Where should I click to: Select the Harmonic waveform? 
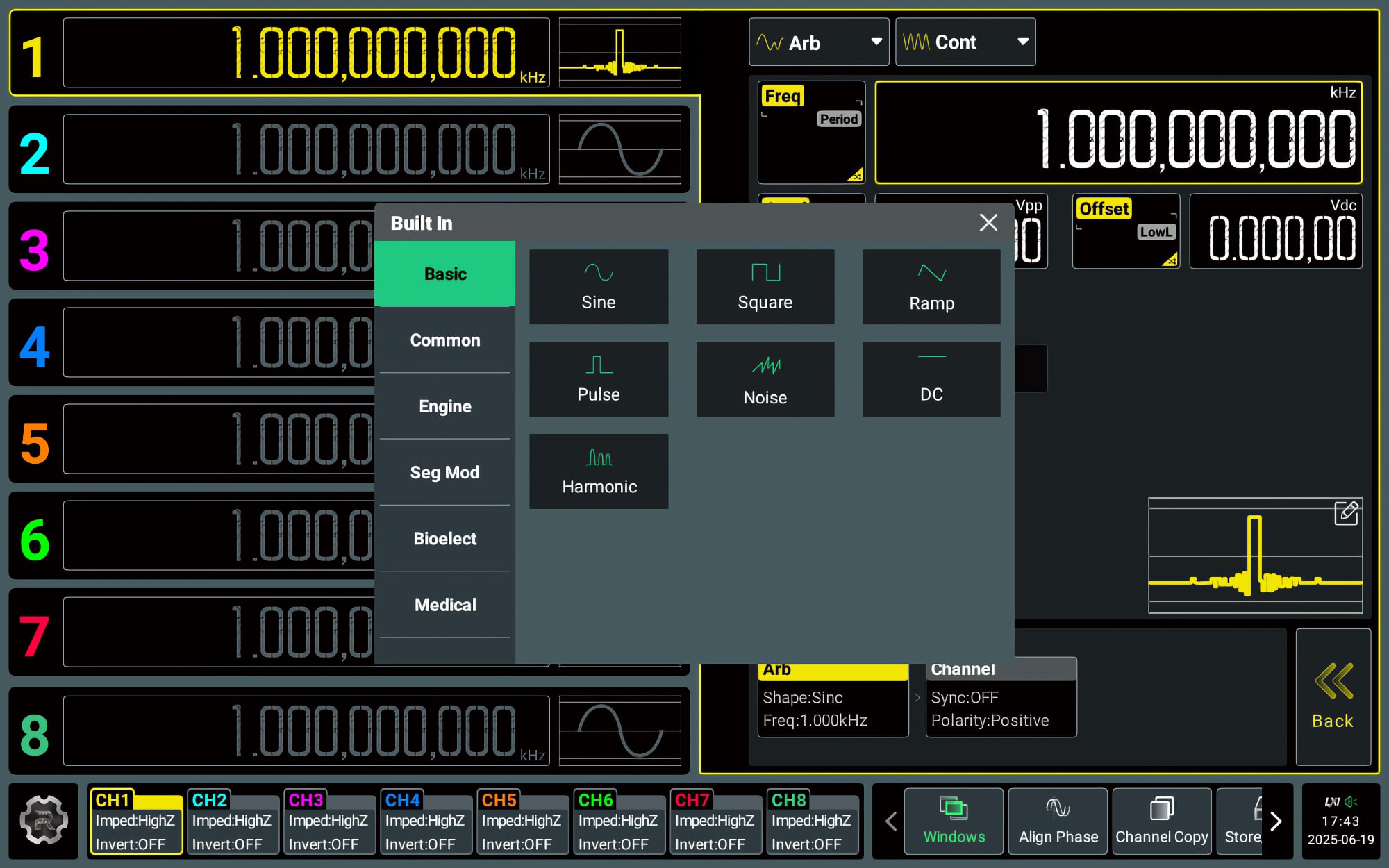pyautogui.click(x=599, y=471)
